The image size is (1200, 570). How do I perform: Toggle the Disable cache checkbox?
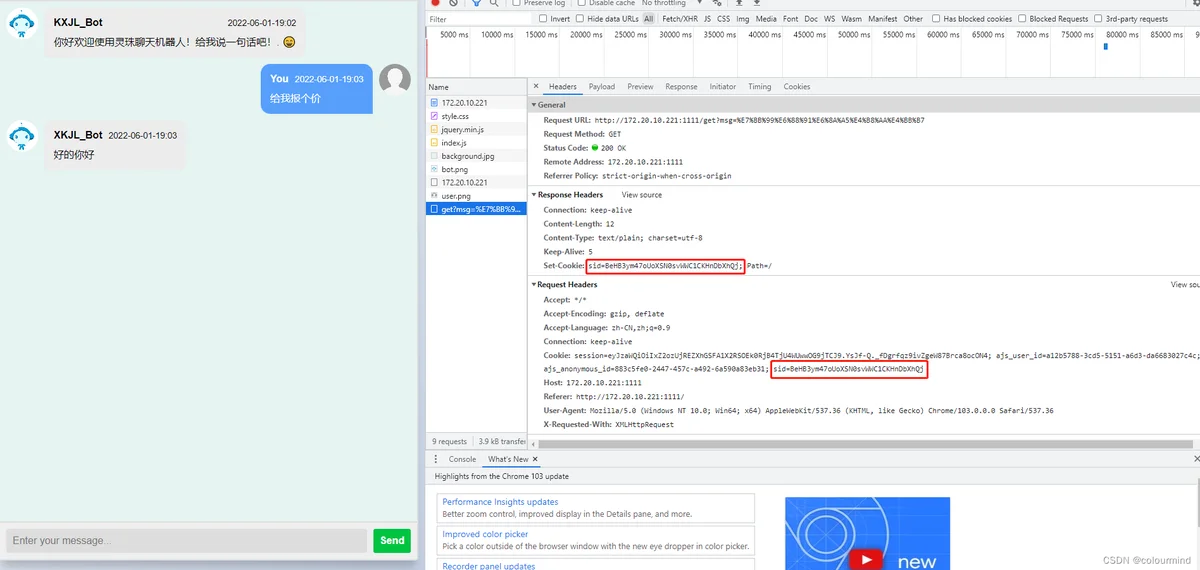point(580,3)
